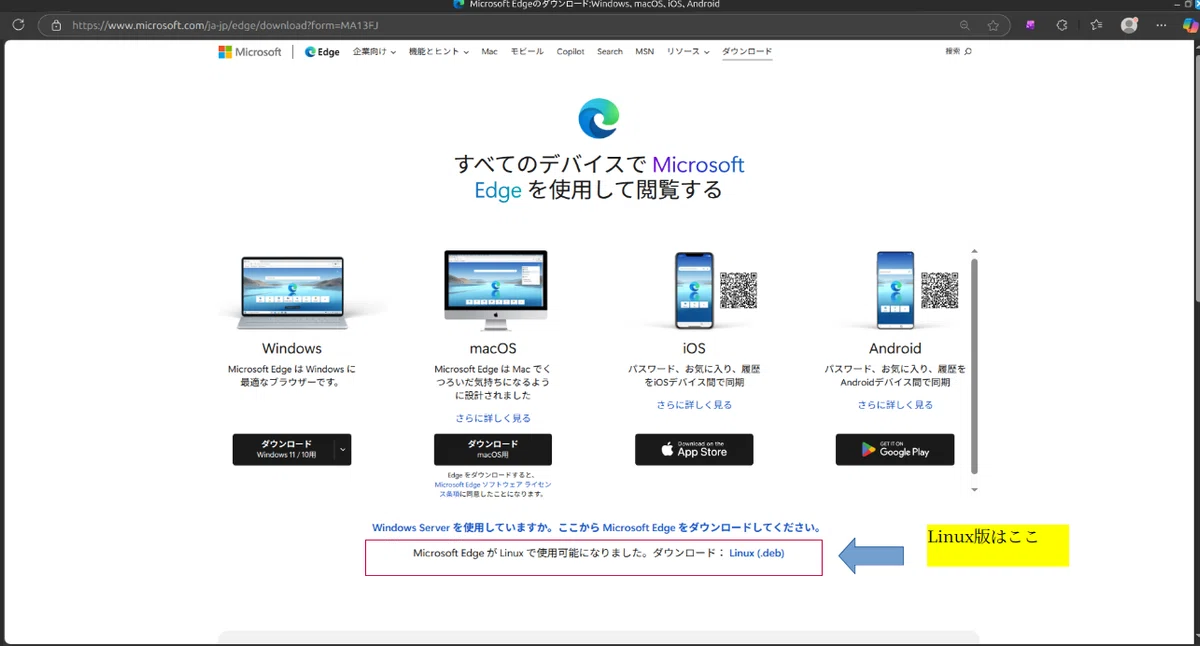Click the Windows laptop image
This screenshot has height=646, width=1200.
click(x=292, y=292)
